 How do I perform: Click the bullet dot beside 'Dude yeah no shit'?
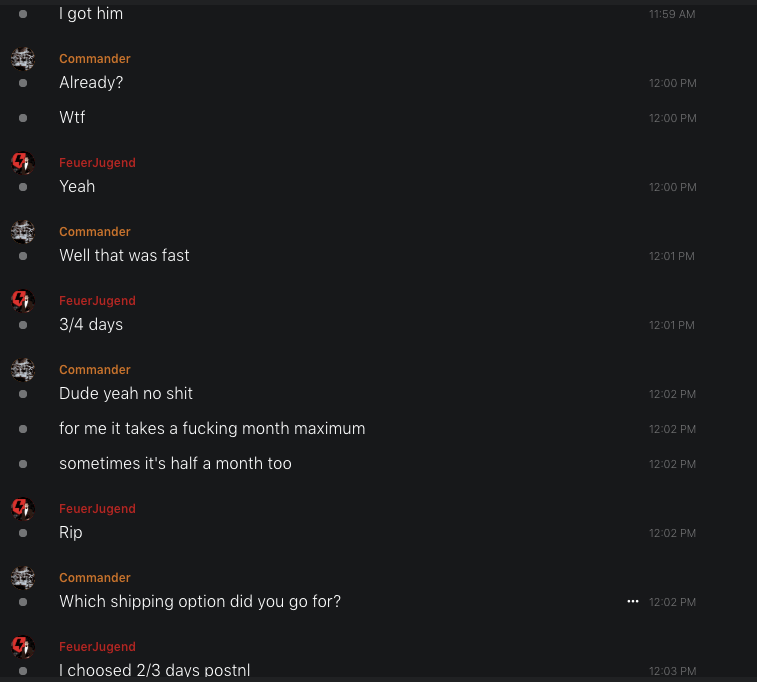pos(23,394)
